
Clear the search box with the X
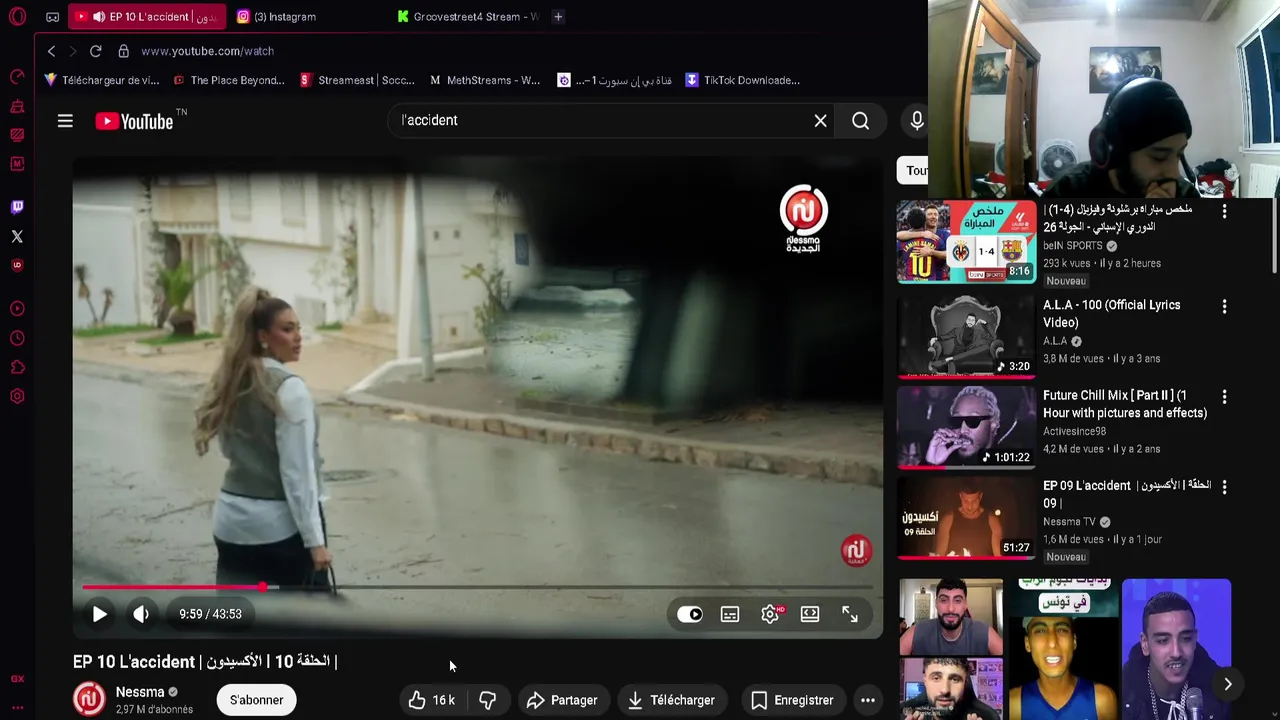[x=820, y=121]
